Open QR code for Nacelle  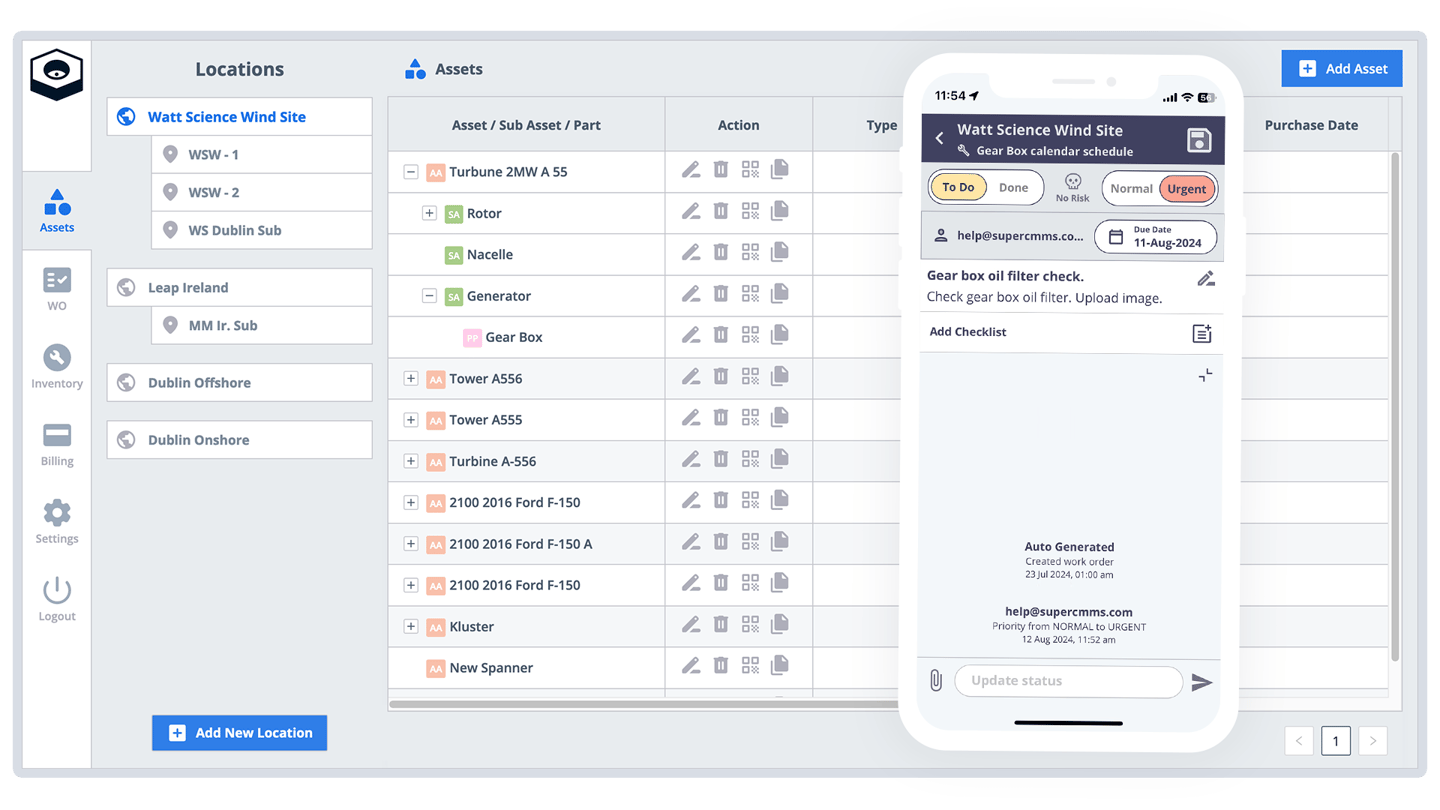(x=750, y=254)
